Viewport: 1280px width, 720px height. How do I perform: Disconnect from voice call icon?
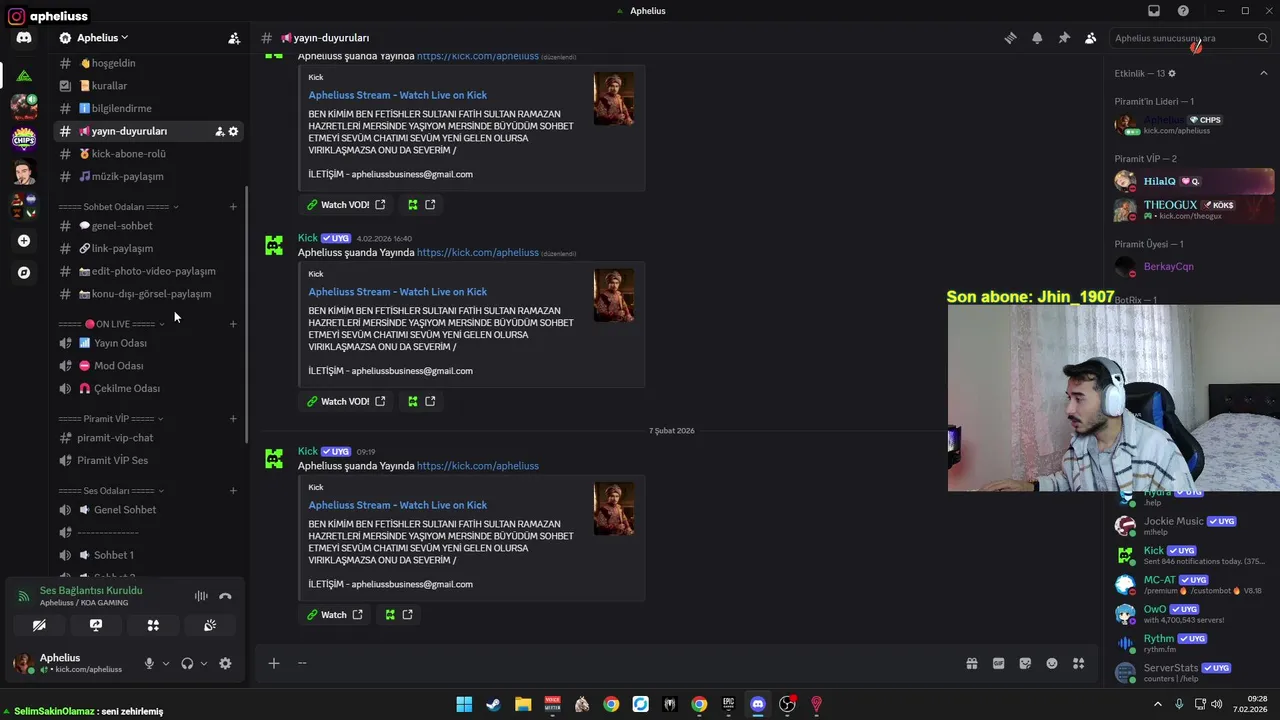(225, 596)
